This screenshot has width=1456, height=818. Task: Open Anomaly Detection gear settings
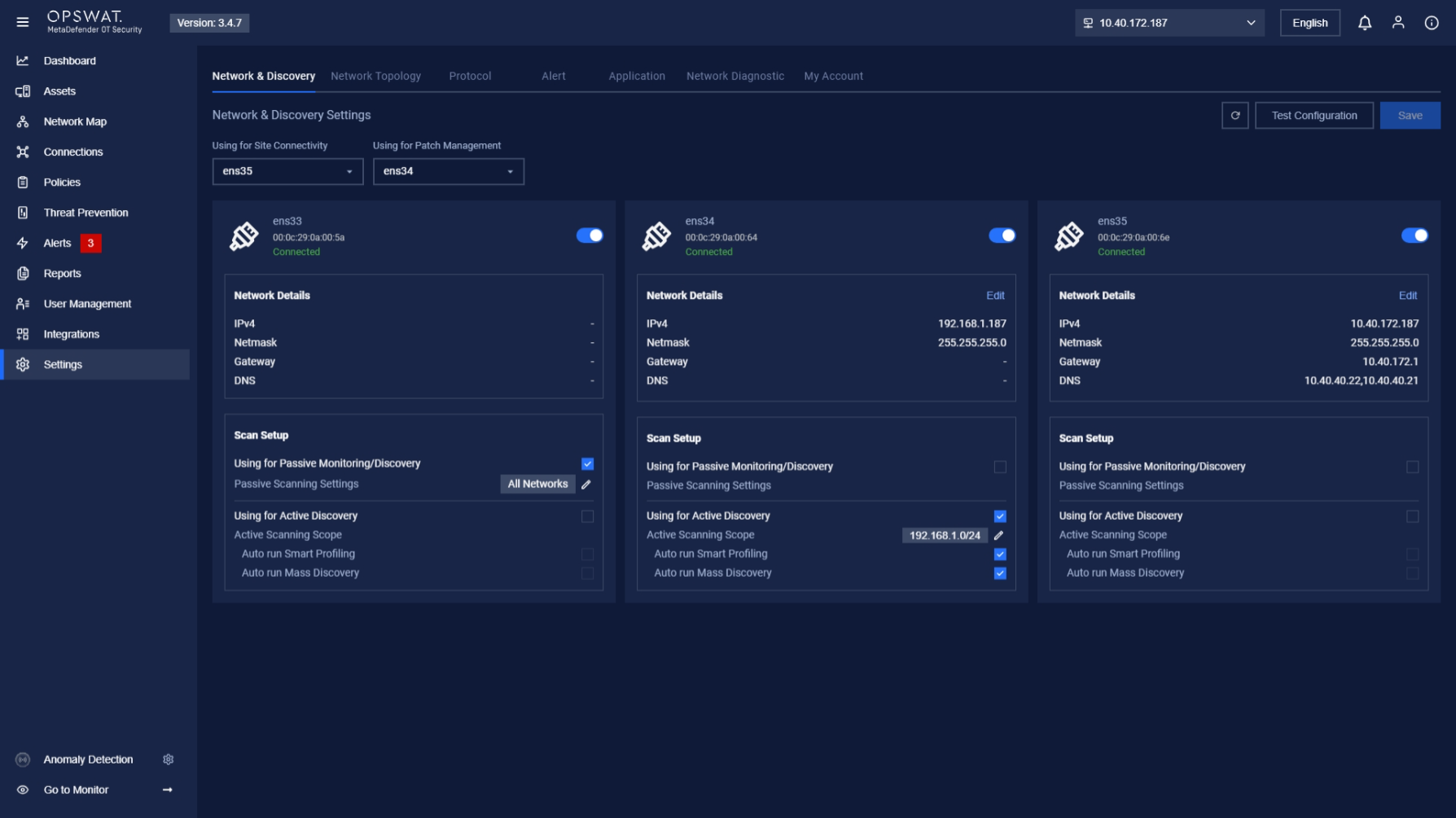click(x=169, y=759)
